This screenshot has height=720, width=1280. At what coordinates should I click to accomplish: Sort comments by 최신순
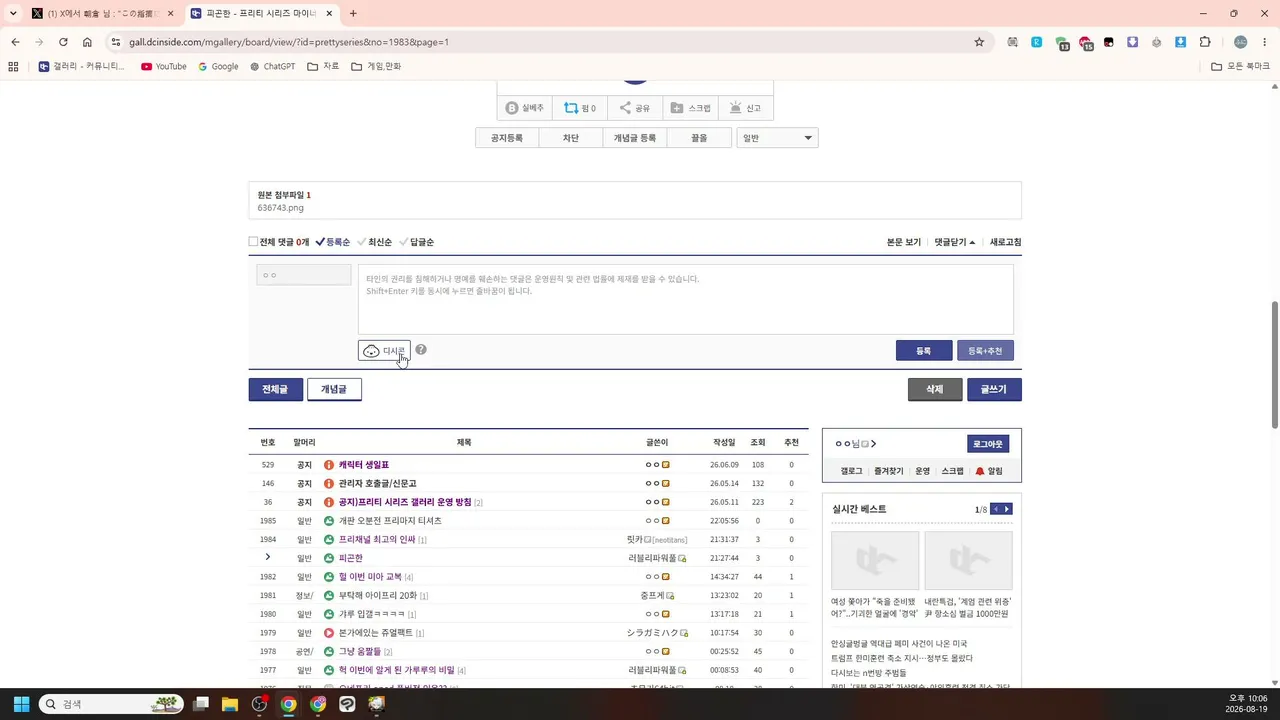pos(374,242)
